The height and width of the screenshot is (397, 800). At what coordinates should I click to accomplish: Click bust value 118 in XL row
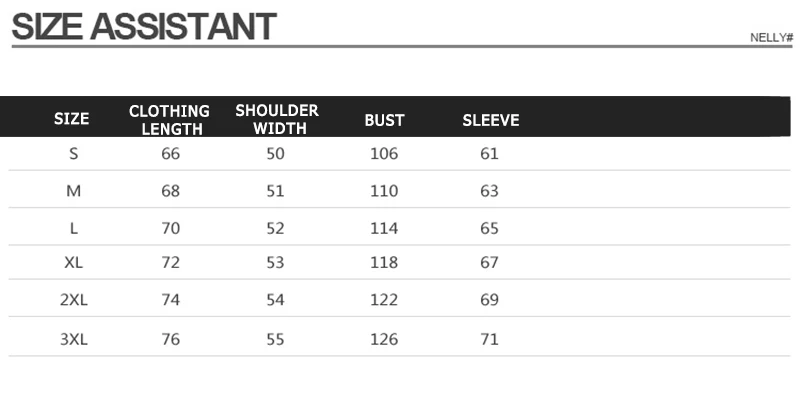(384, 262)
